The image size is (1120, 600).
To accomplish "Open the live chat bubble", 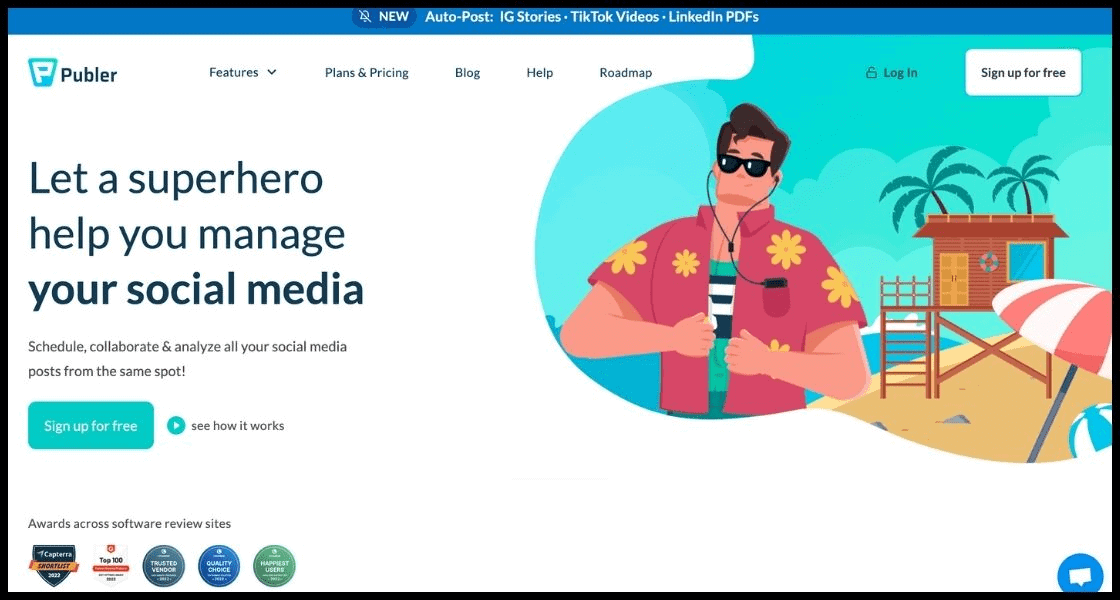I will pos(1080,576).
